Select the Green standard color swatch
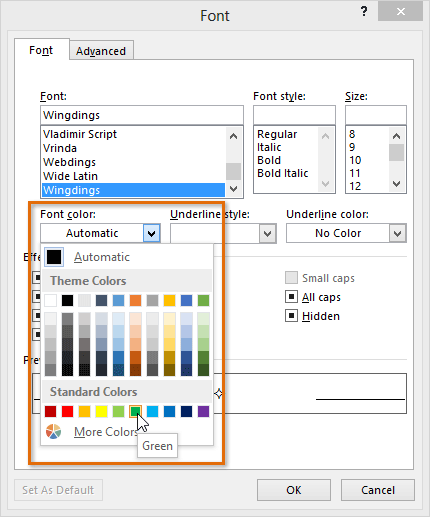The image size is (430, 517). pos(135,411)
